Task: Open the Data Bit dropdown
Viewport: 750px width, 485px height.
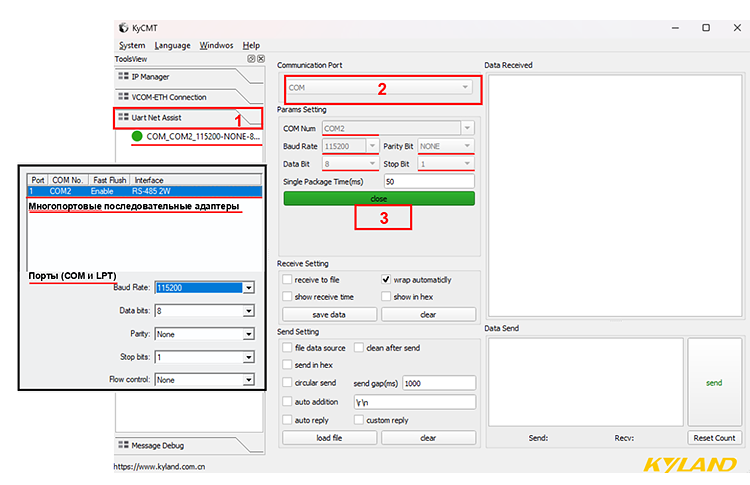Action: point(350,164)
